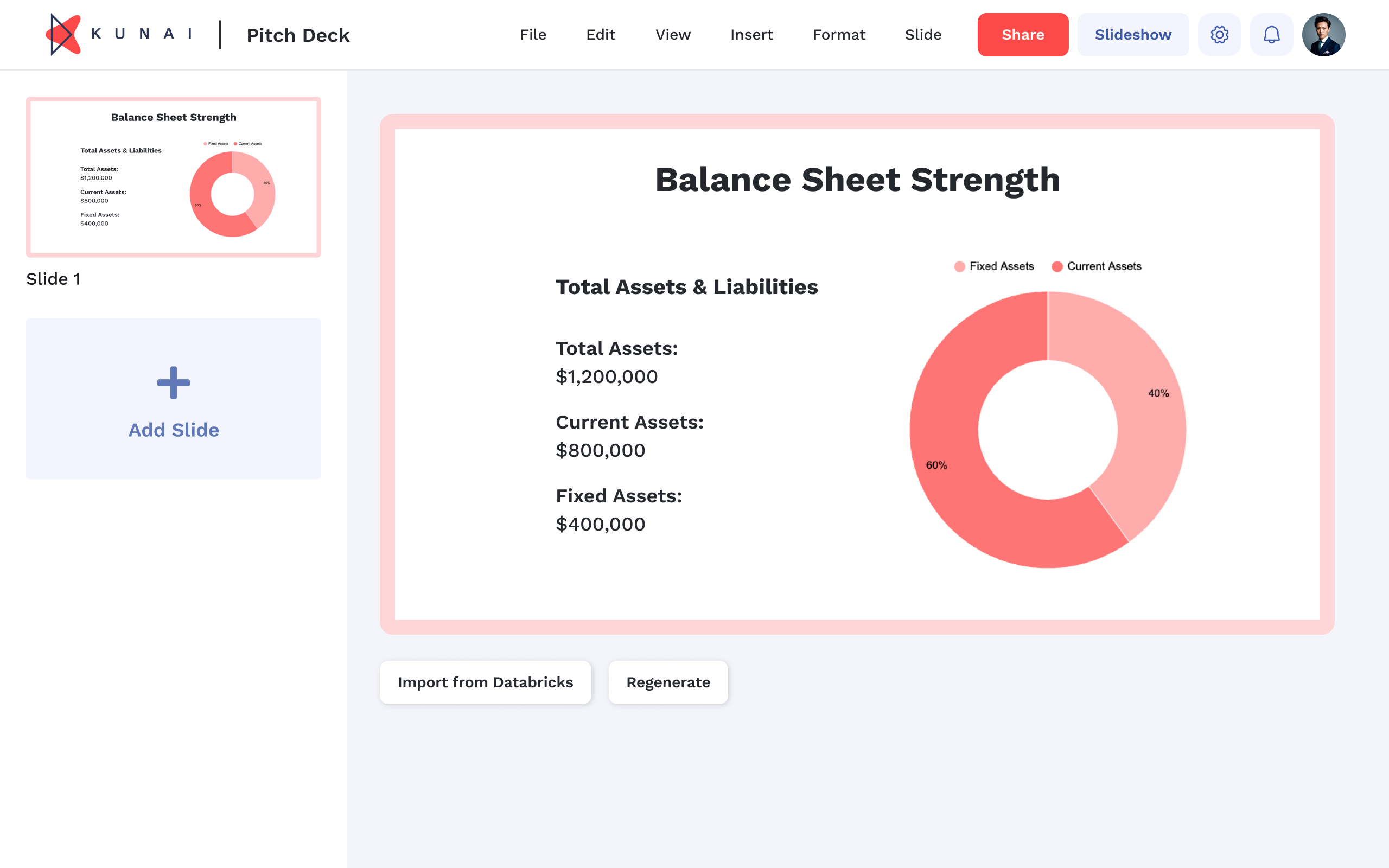The height and width of the screenshot is (868, 1389).
Task: Start the Slideshow
Action: [1133, 34]
